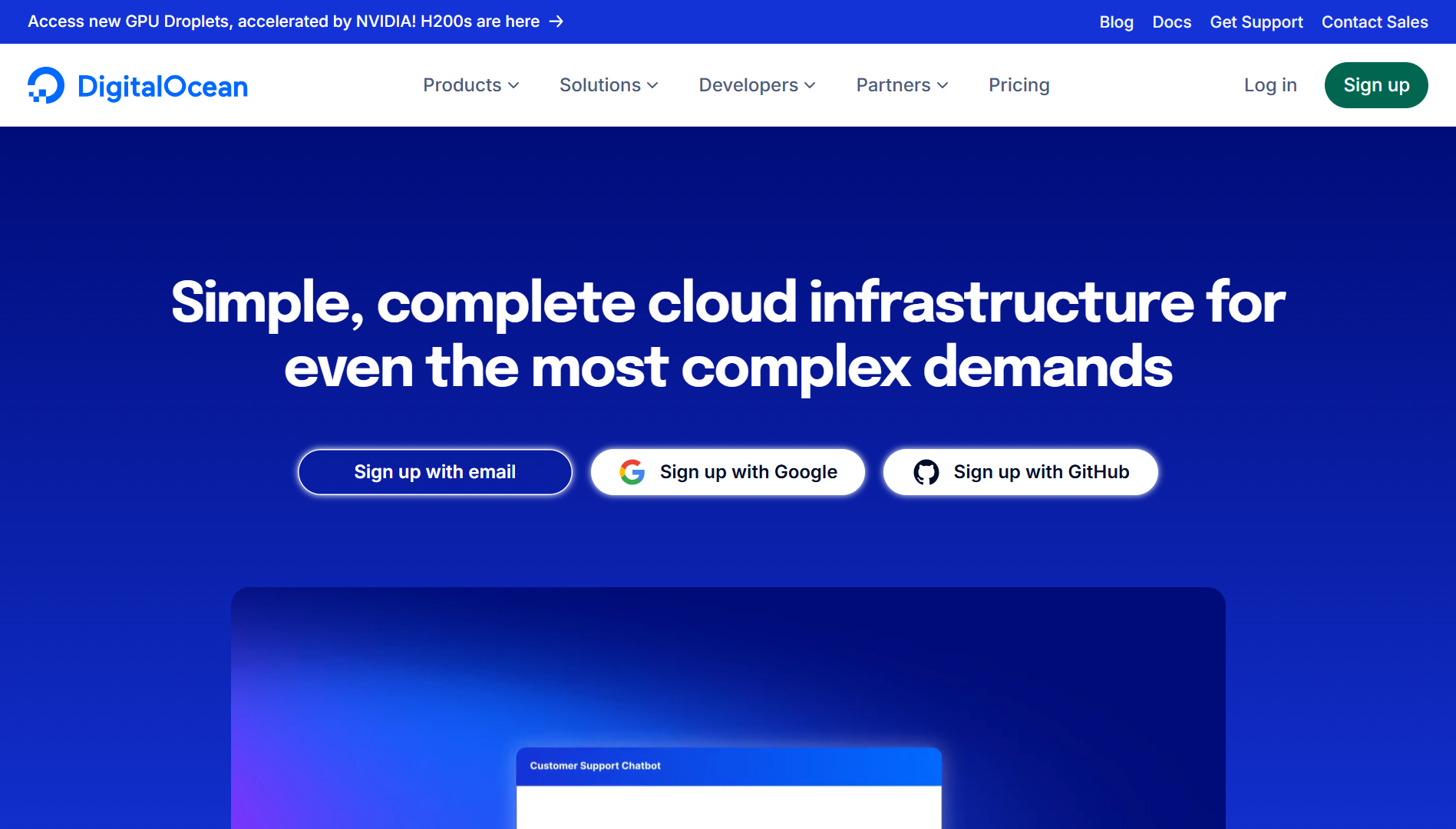The height and width of the screenshot is (829, 1456).
Task: Open the Solutions dropdown menu
Action: (608, 85)
